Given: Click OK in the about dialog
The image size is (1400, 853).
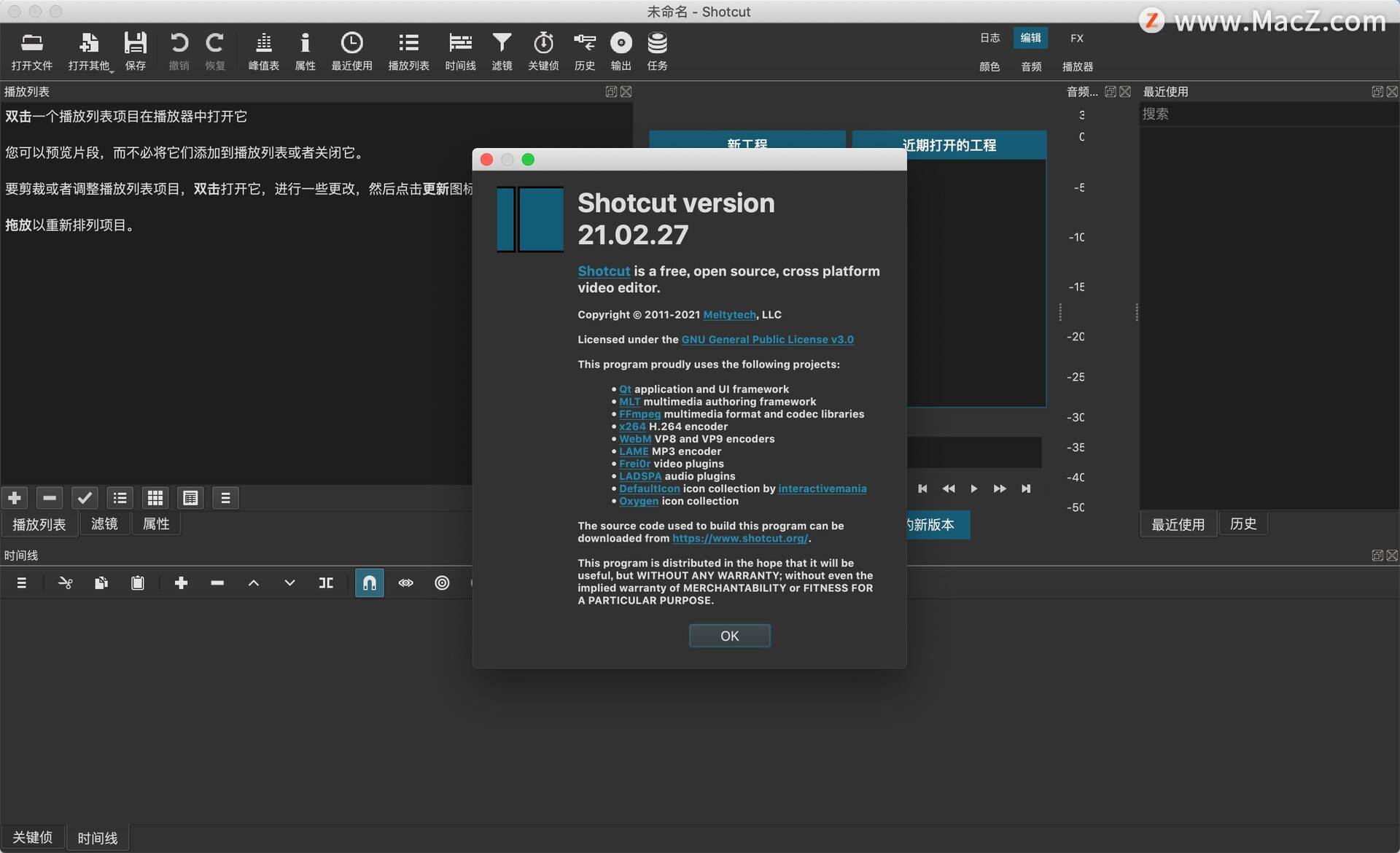Looking at the screenshot, I should [x=729, y=636].
